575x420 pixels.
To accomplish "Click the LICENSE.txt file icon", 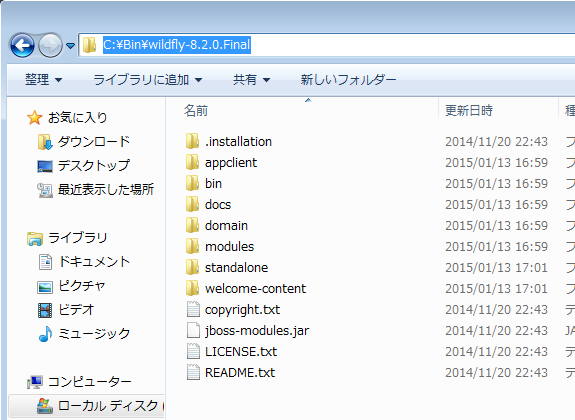I will 193,351.
